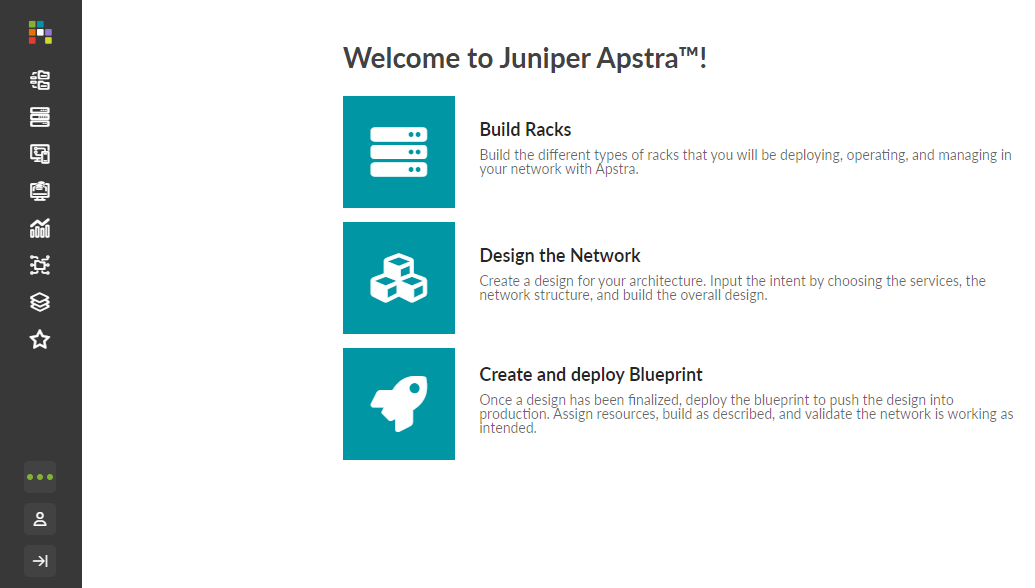
Task: Open the user profile icon
Action: click(40, 519)
